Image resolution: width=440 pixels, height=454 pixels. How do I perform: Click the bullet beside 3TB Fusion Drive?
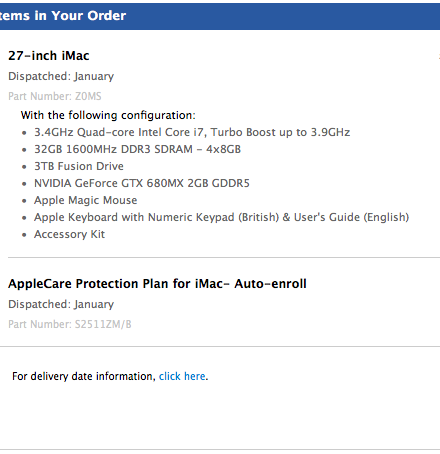24,167
